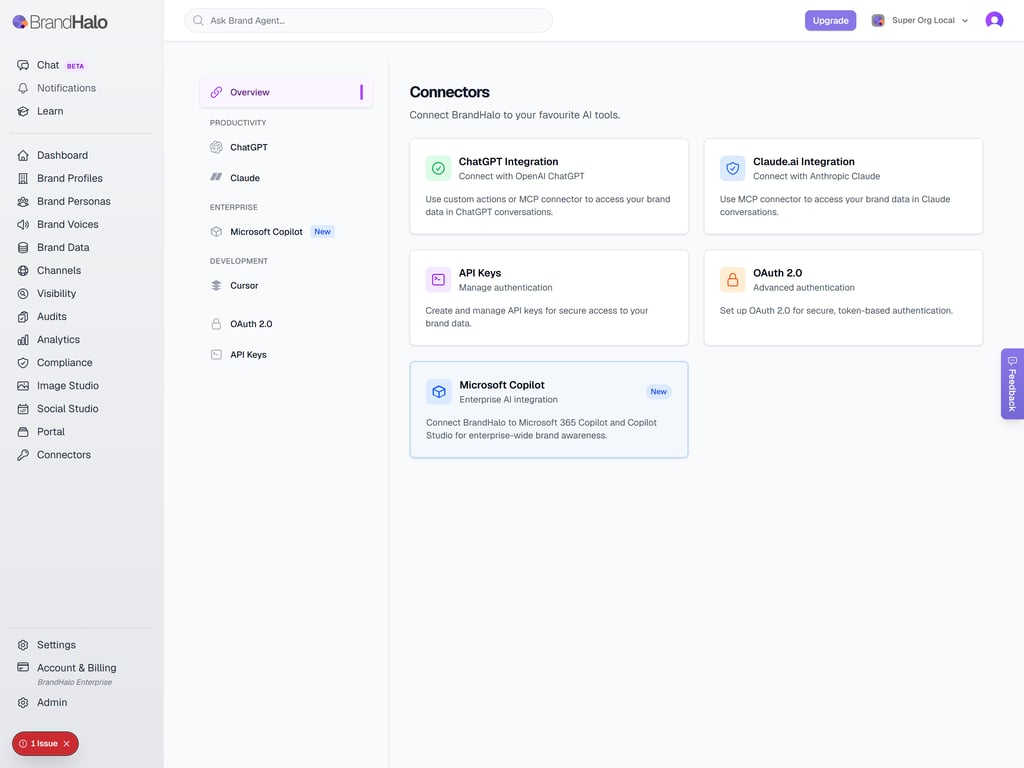Click the user avatar icon

coord(994,20)
